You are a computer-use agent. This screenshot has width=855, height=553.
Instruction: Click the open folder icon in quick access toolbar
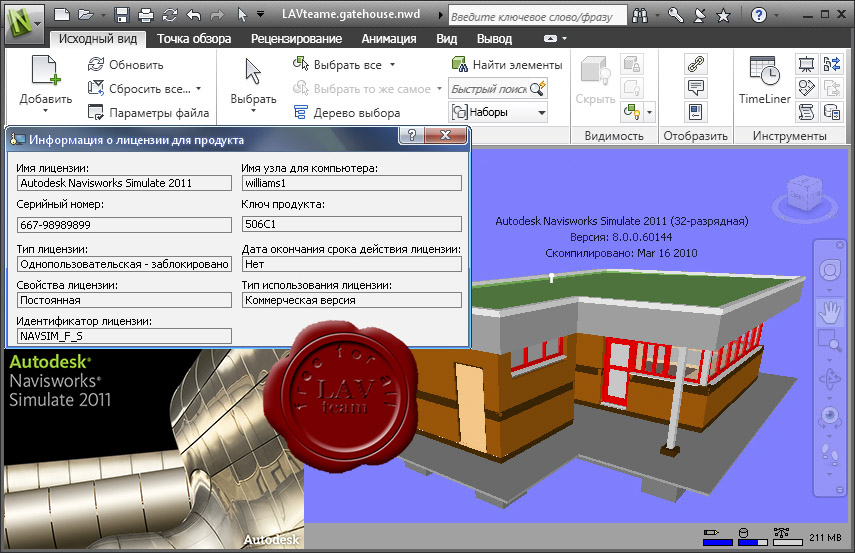86,15
